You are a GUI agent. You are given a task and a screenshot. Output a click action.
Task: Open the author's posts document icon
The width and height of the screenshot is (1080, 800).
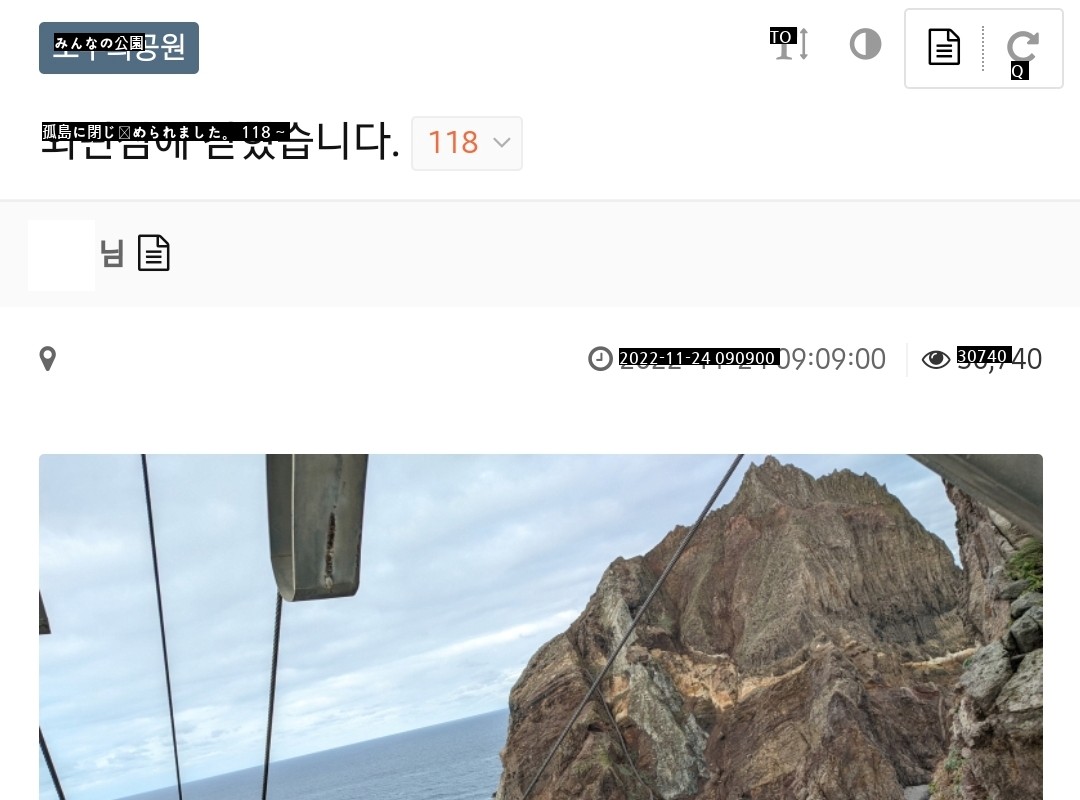coord(154,253)
